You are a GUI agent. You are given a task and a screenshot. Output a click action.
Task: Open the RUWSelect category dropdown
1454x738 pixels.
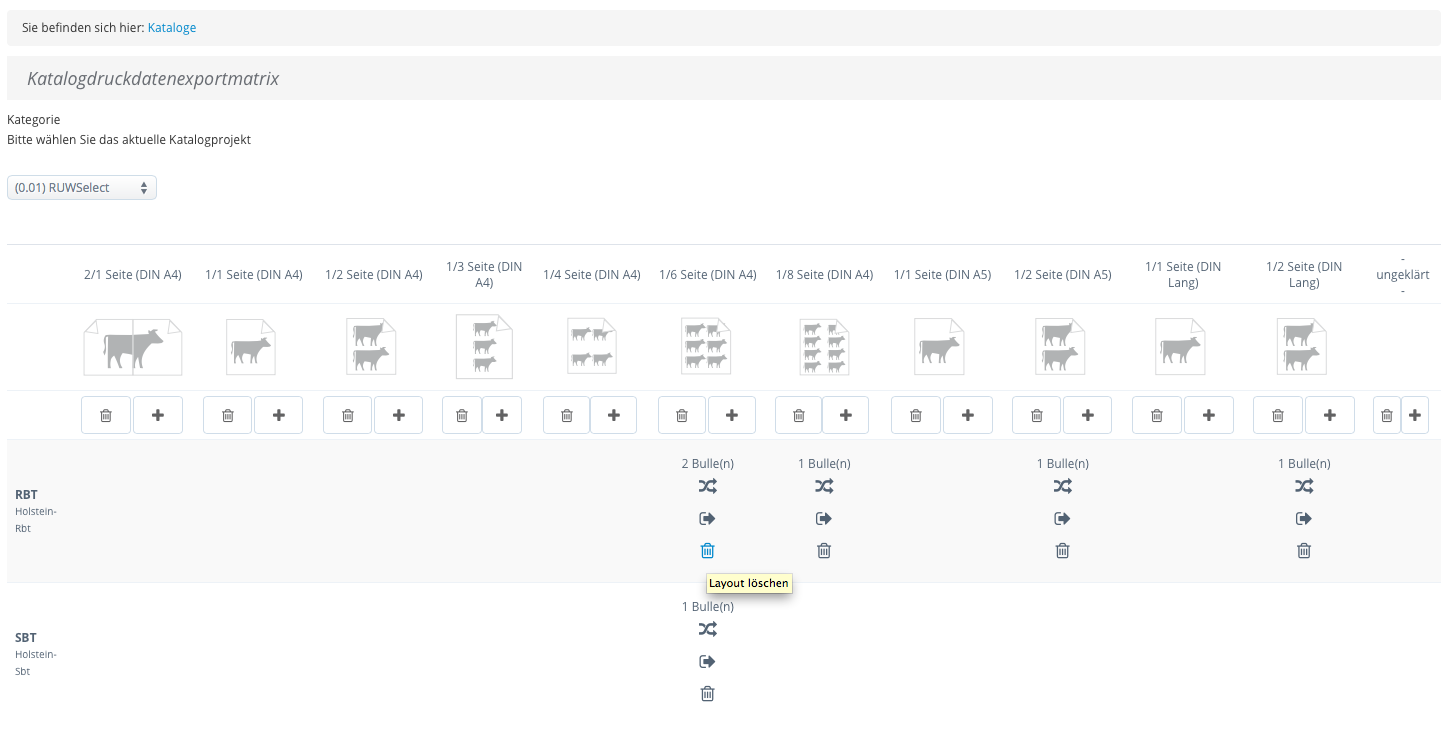coord(82,188)
